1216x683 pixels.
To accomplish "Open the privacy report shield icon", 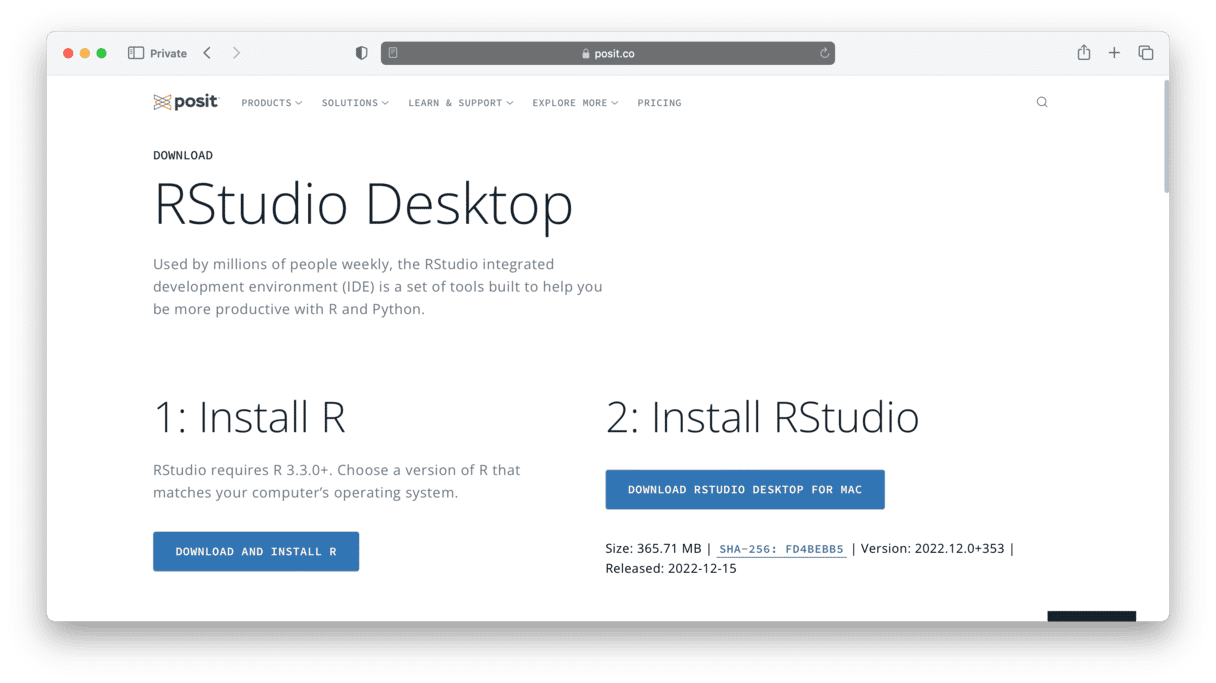I will 362,53.
